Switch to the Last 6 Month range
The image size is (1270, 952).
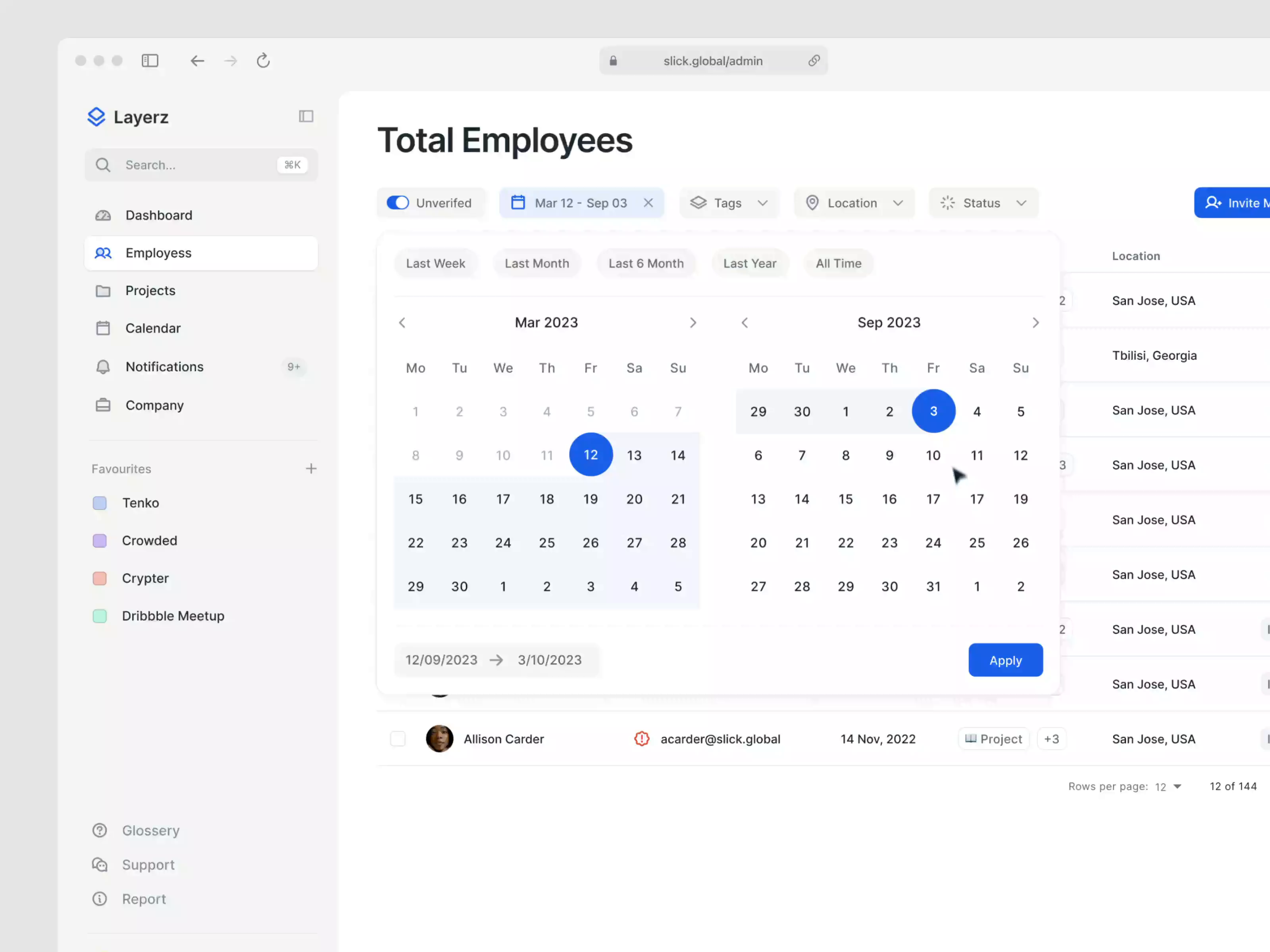tap(647, 263)
